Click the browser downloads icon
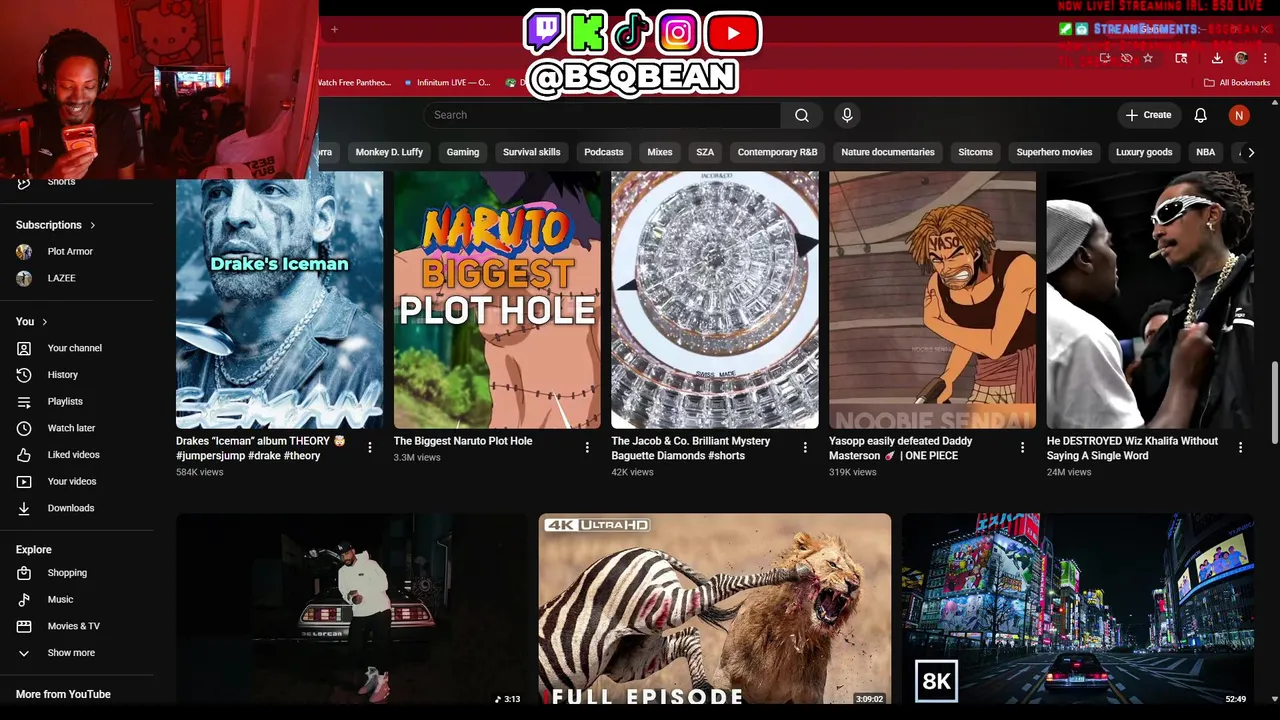Image resolution: width=1280 pixels, height=720 pixels. pos(1216,58)
